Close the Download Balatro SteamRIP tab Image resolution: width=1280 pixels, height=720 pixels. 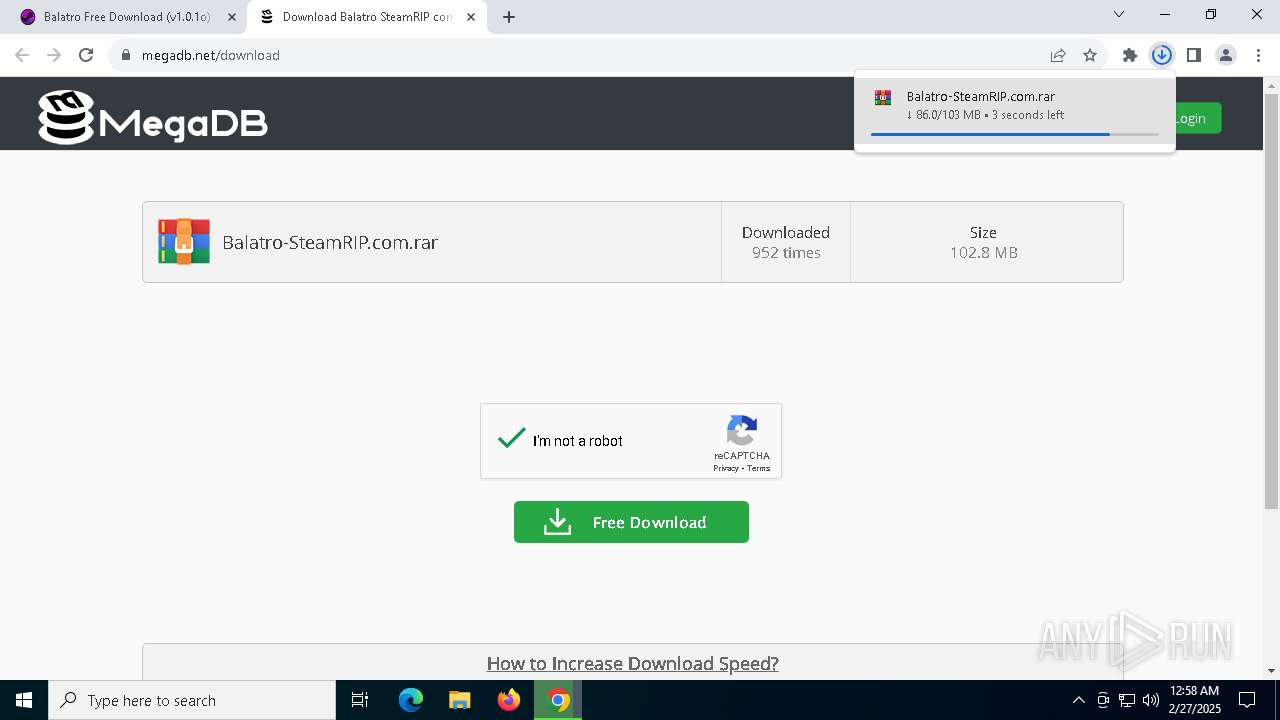coord(471,17)
